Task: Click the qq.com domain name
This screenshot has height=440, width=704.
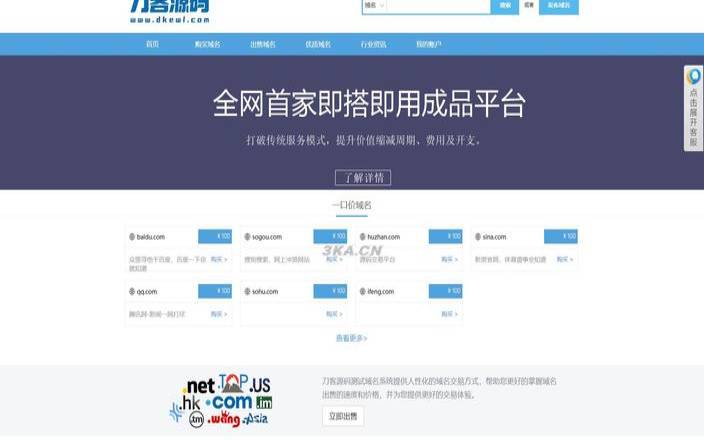Action: [147, 291]
